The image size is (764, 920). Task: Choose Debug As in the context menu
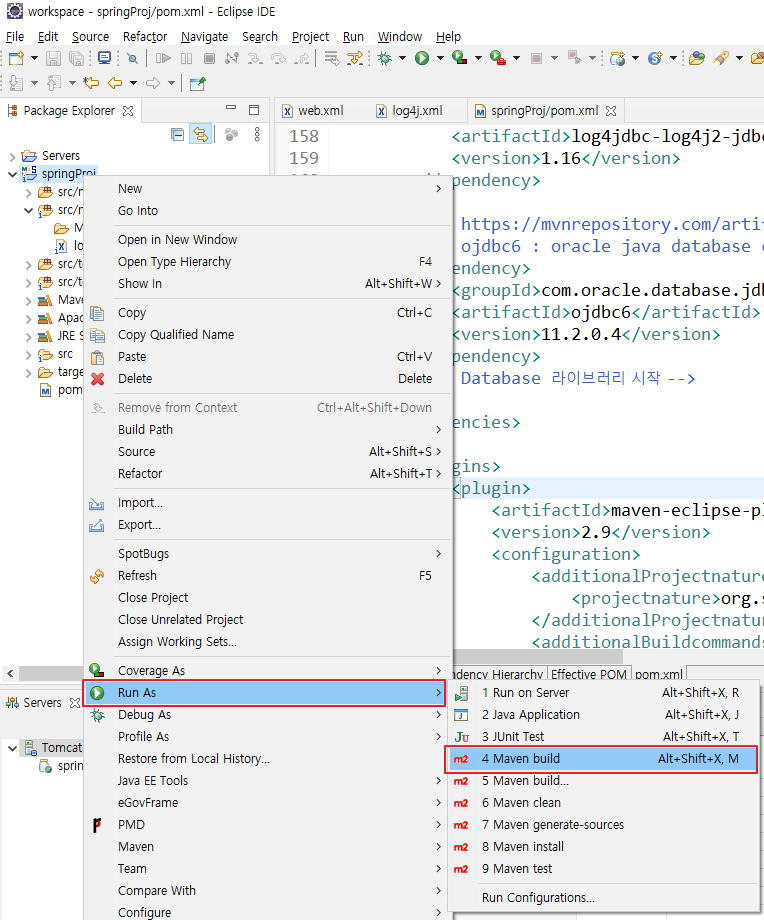tap(267, 715)
